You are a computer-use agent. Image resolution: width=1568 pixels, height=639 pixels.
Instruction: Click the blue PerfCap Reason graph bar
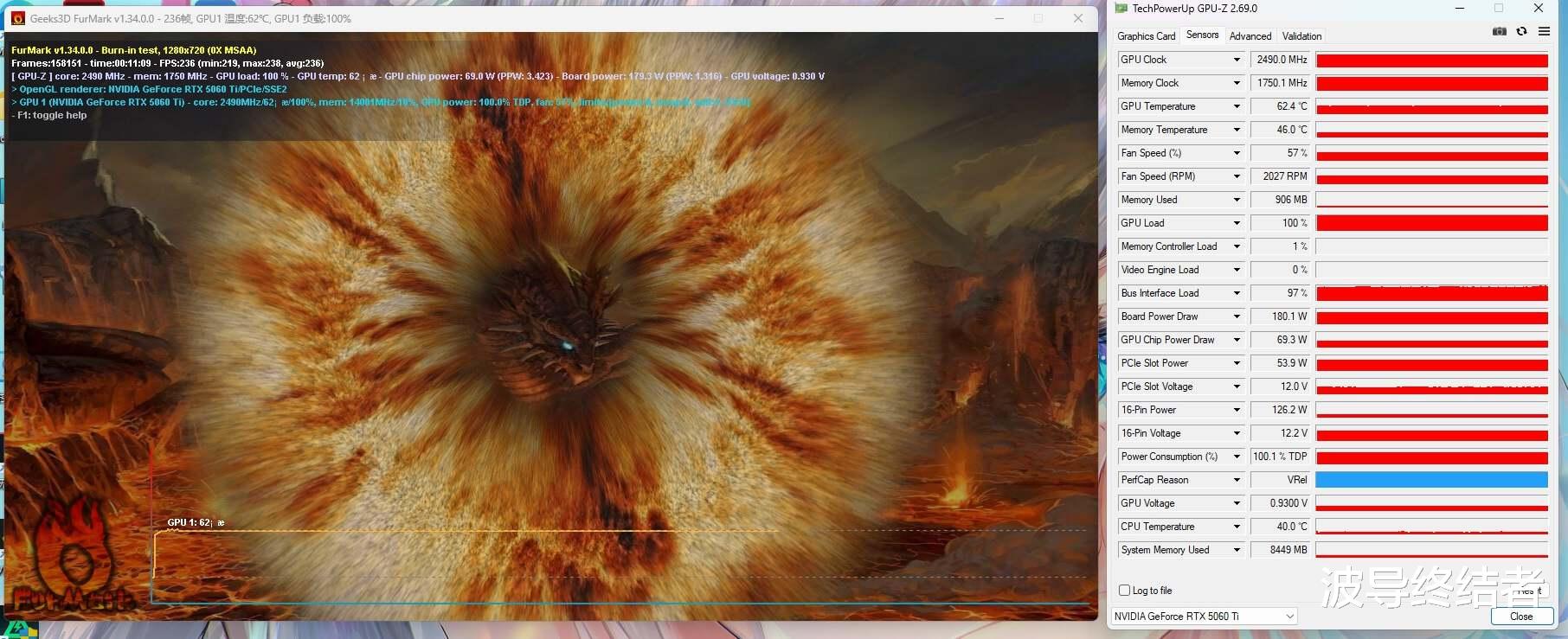1432,480
